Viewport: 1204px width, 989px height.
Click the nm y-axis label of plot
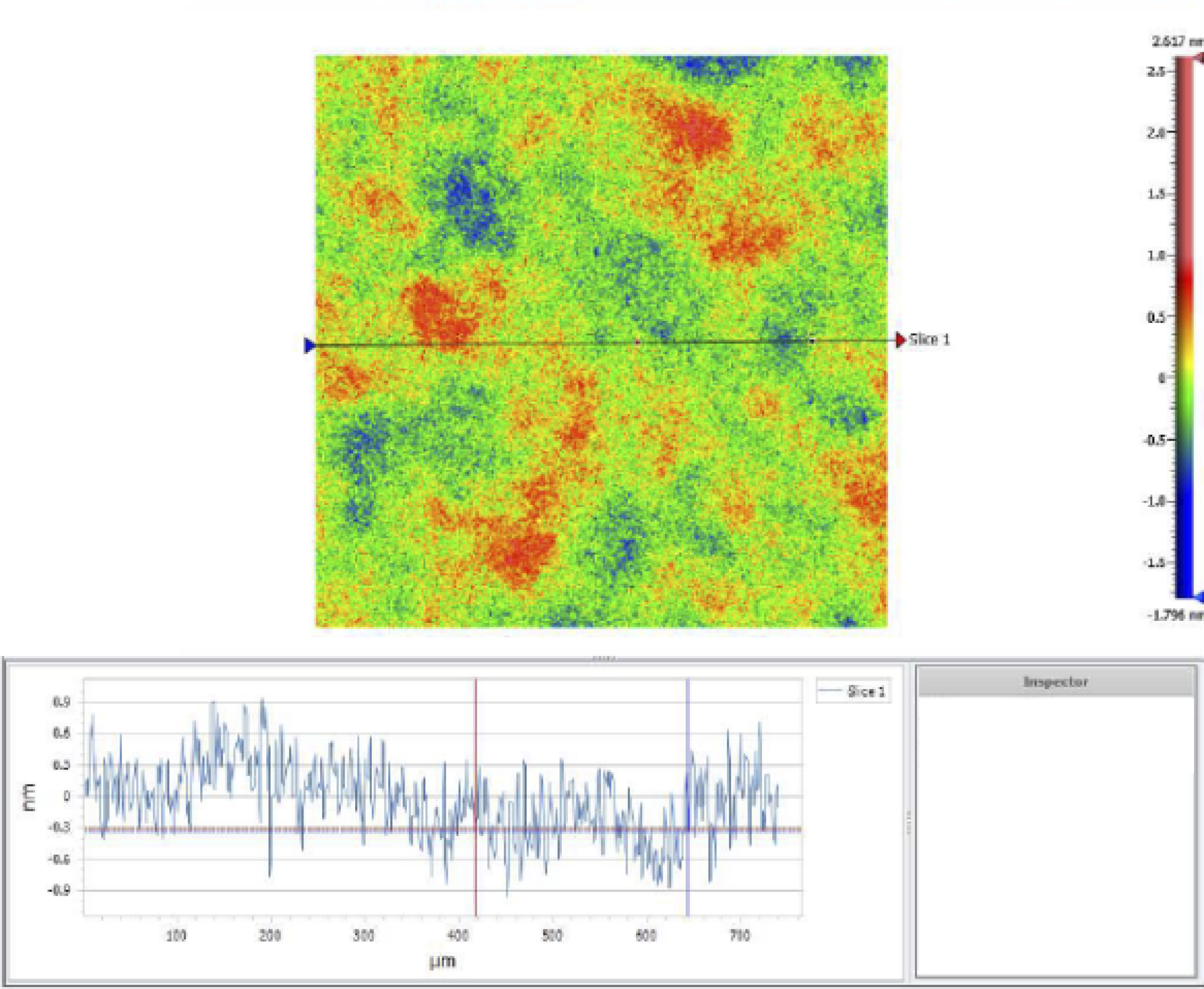click(x=29, y=797)
